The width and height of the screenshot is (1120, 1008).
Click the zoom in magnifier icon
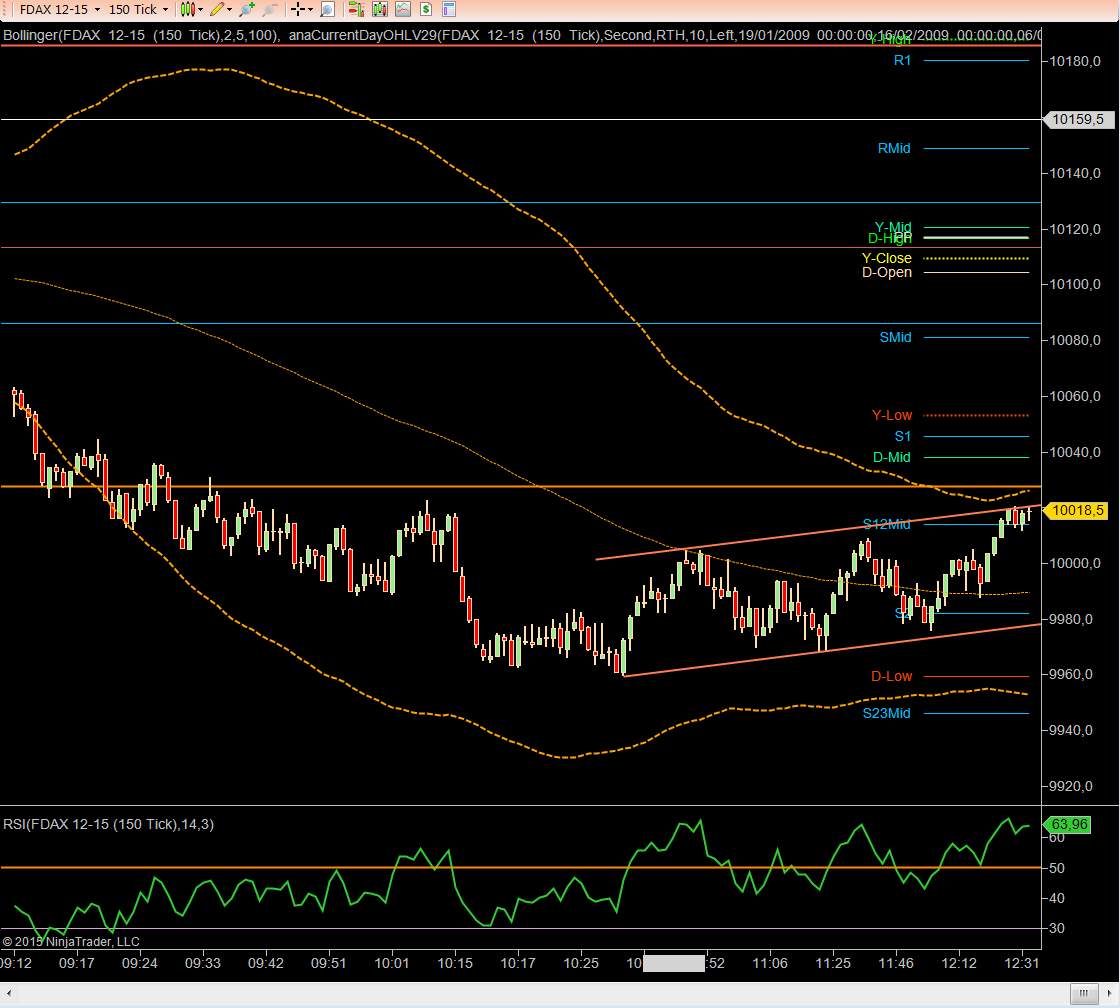pos(247,9)
